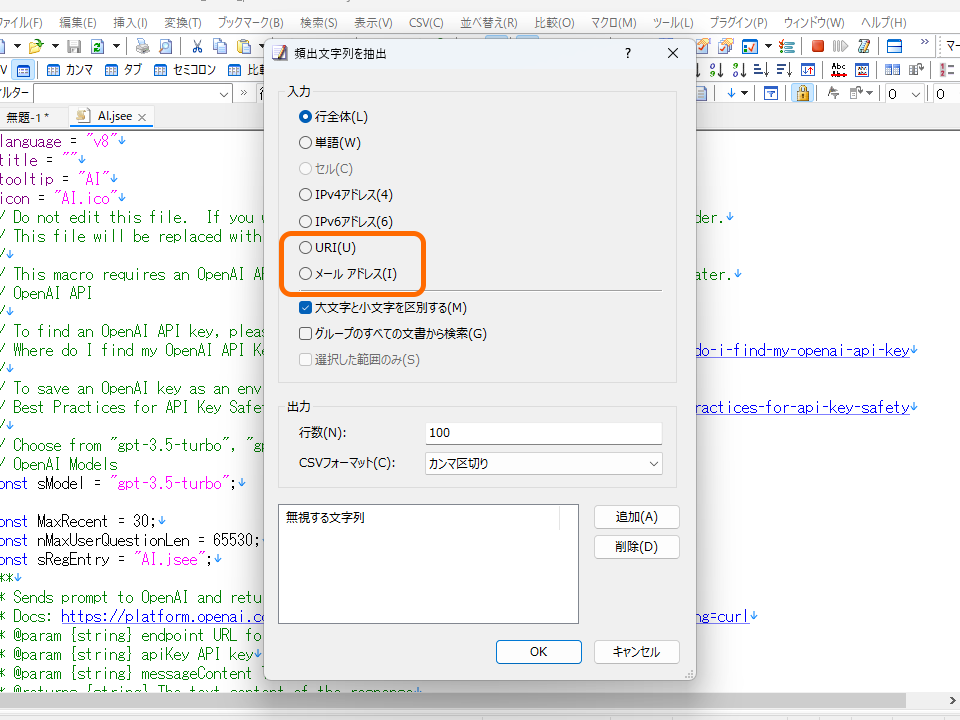
Task: Click the window split icon
Action: pyautogui.click(x=894, y=46)
